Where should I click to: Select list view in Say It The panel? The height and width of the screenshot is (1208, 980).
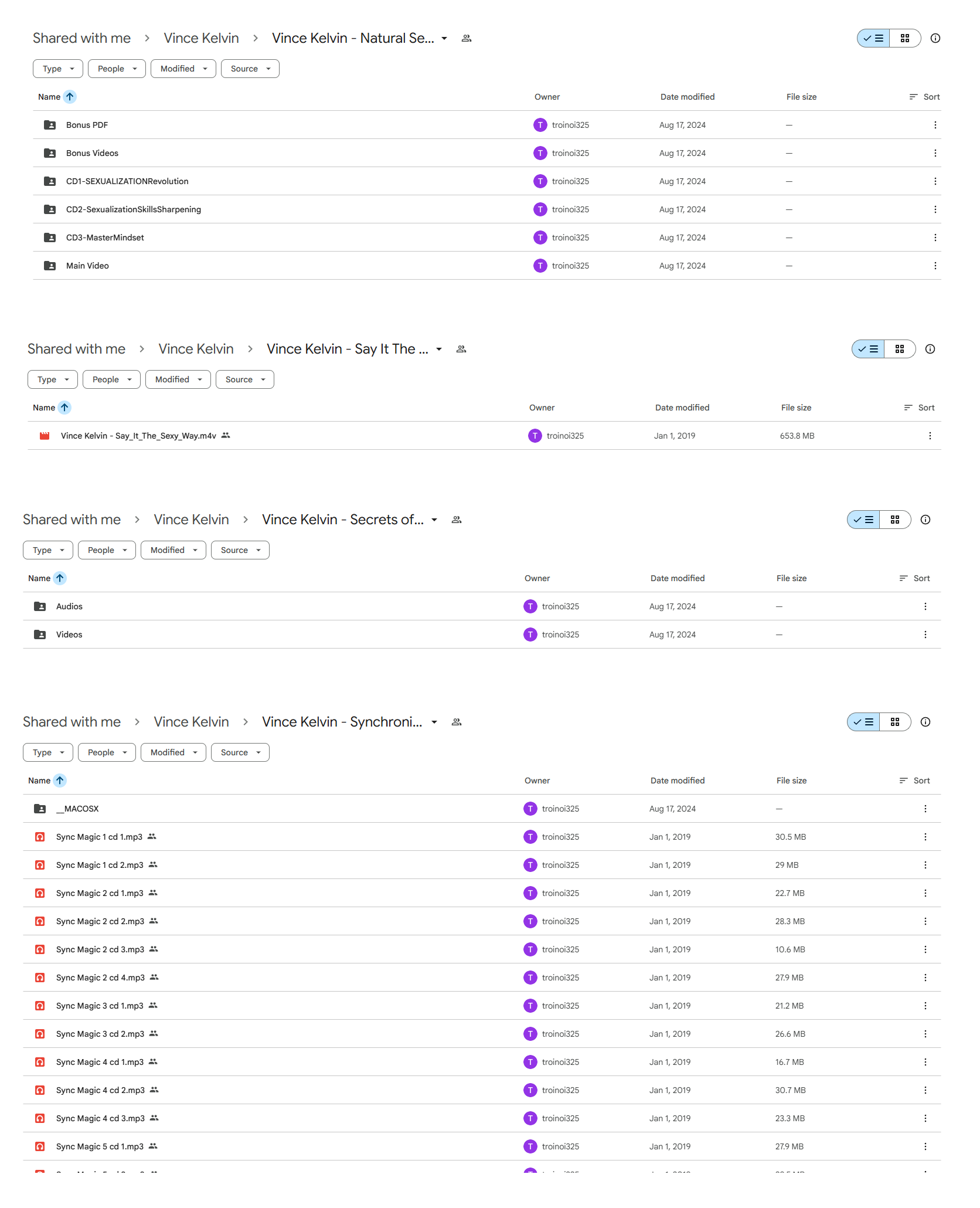pyautogui.click(x=868, y=349)
